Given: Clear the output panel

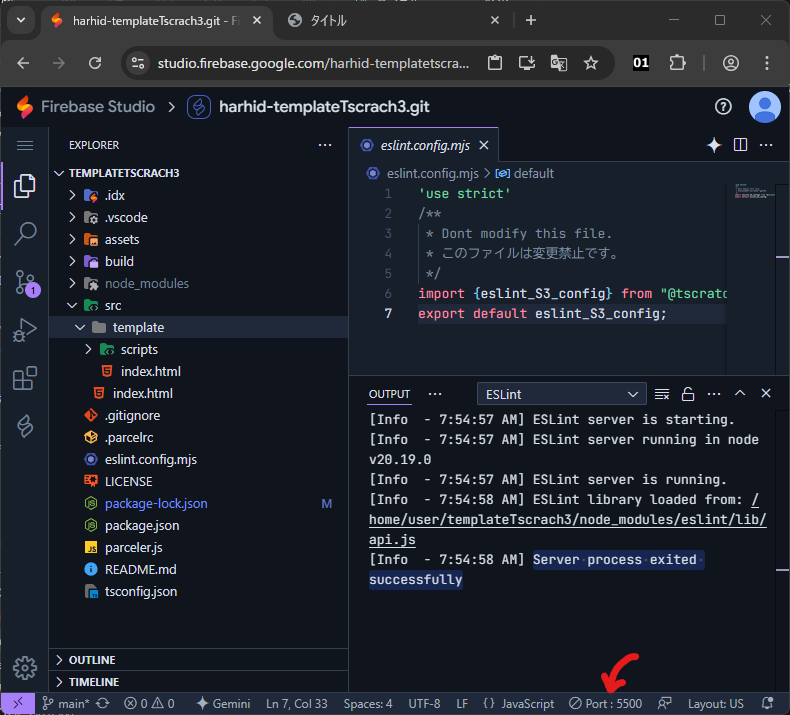Looking at the screenshot, I should click(x=662, y=394).
